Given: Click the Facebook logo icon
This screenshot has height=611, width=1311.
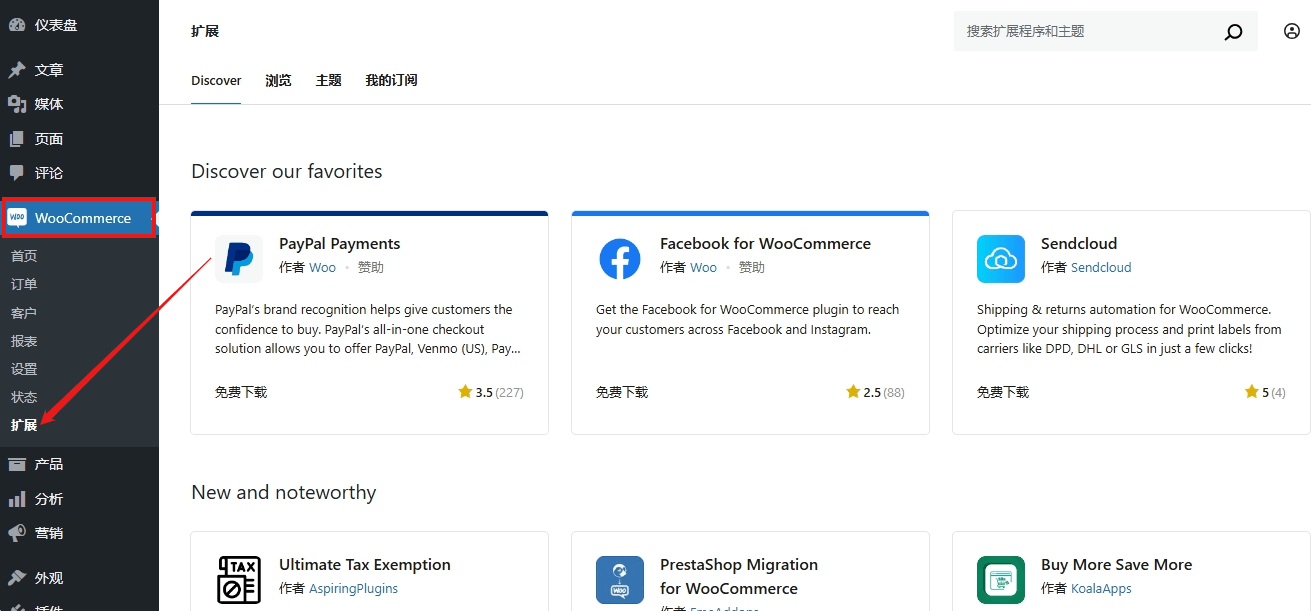Looking at the screenshot, I should [x=620, y=259].
